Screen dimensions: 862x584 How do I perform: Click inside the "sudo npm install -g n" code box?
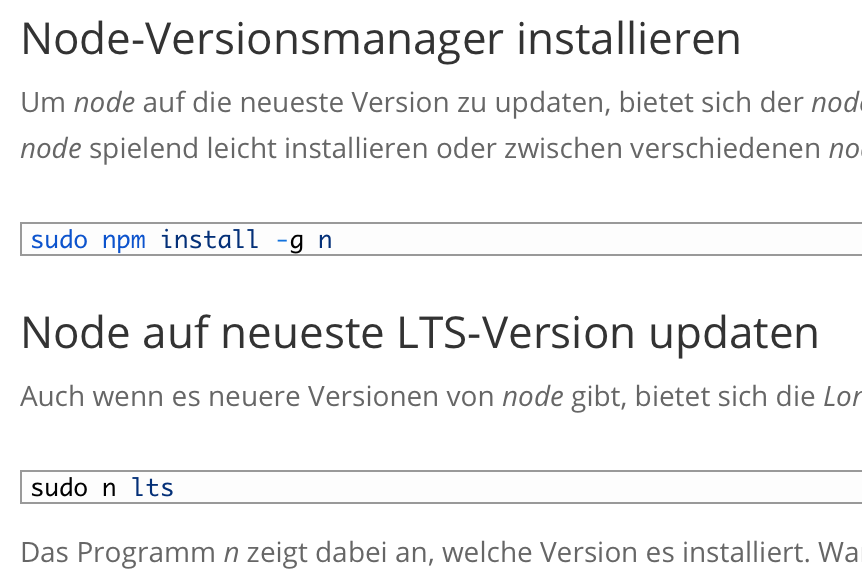[x=600, y=240]
